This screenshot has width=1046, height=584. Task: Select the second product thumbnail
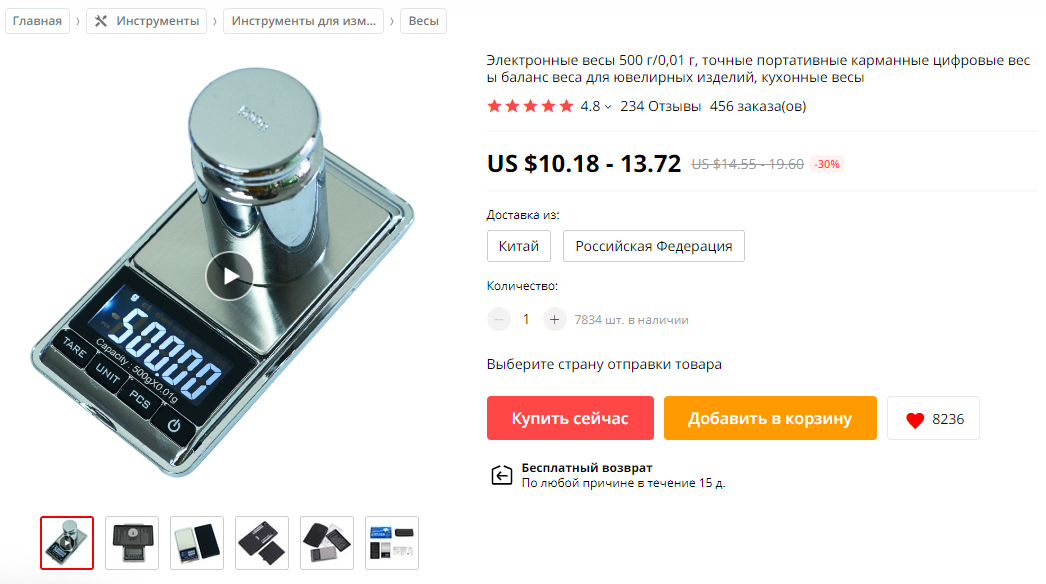tap(132, 543)
